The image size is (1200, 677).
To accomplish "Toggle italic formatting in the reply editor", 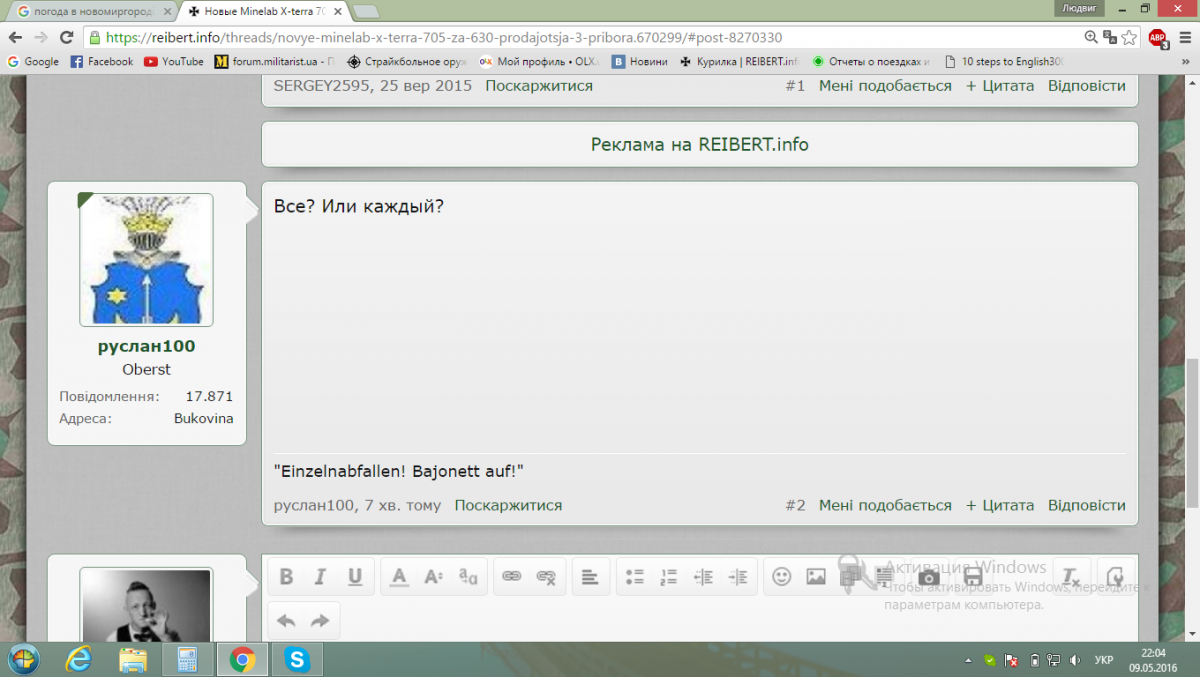I will (320, 577).
